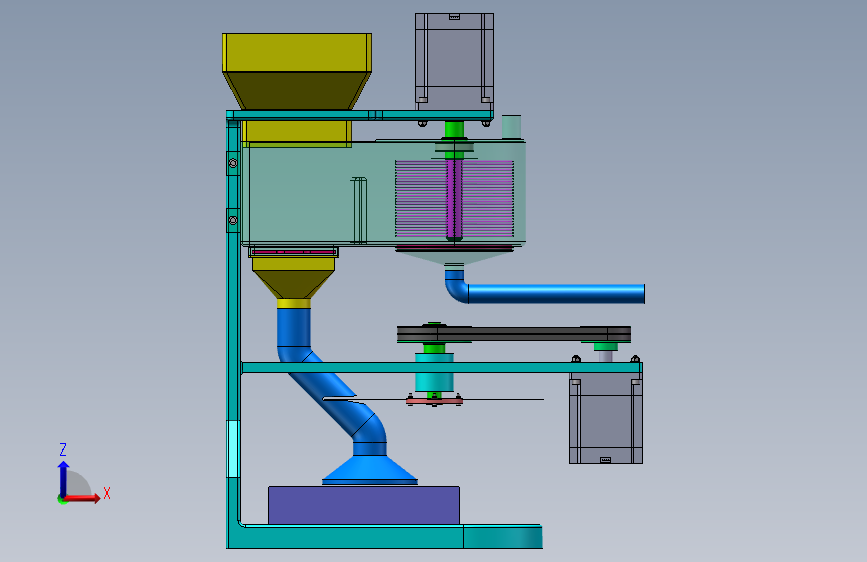Image resolution: width=867 pixels, height=562 pixels.
Task: Select the purple collection box
Action: (364, 505)
